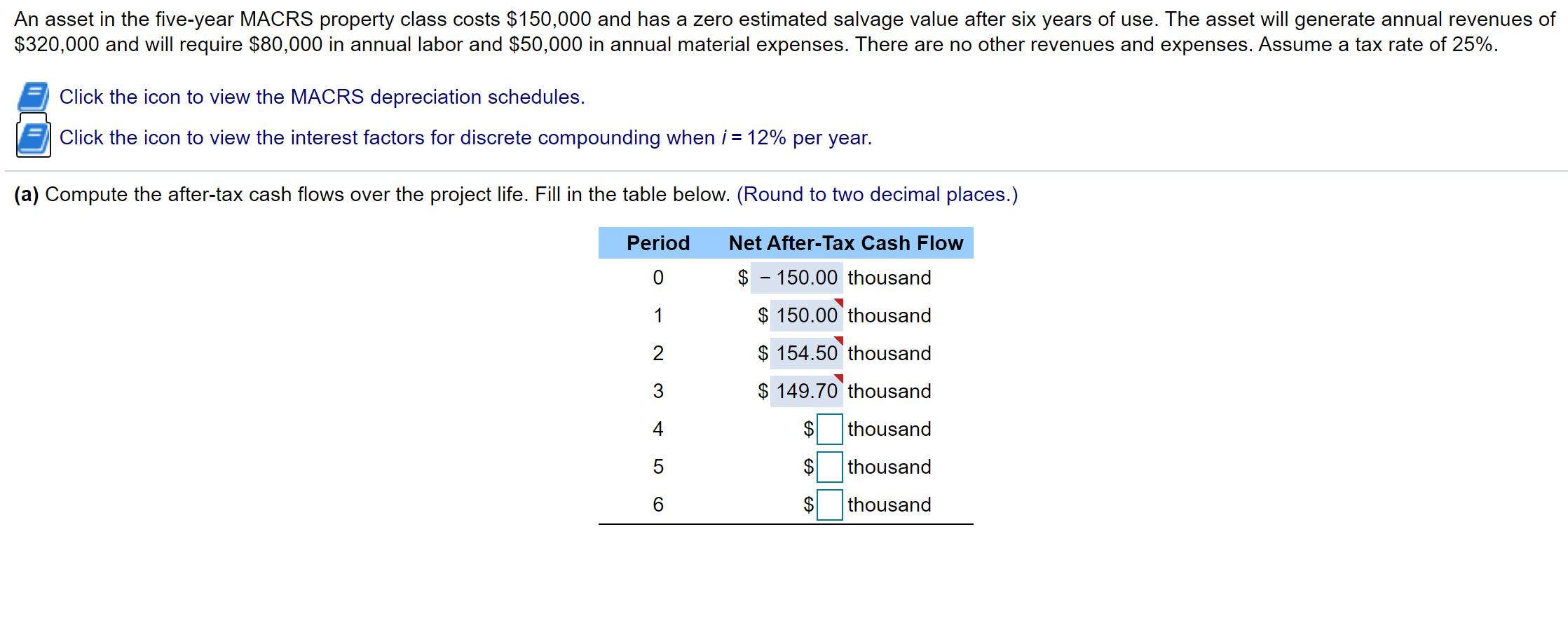Screen dimensions: 1568x630
Task: Click the empty answer box for Period 4
Action: click(829, 429)
